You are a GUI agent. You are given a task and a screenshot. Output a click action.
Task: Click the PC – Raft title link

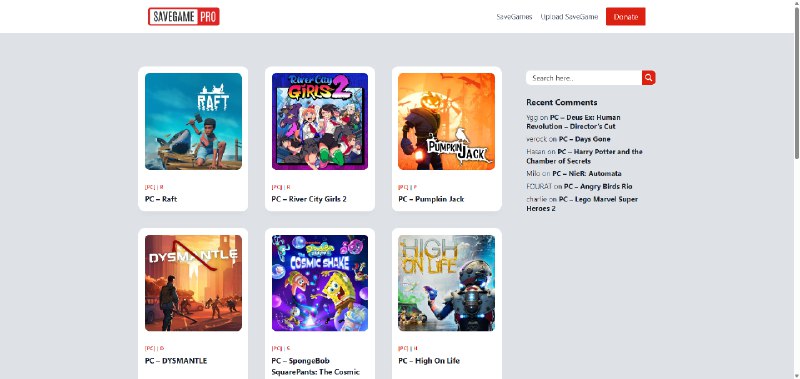[161, 199]
